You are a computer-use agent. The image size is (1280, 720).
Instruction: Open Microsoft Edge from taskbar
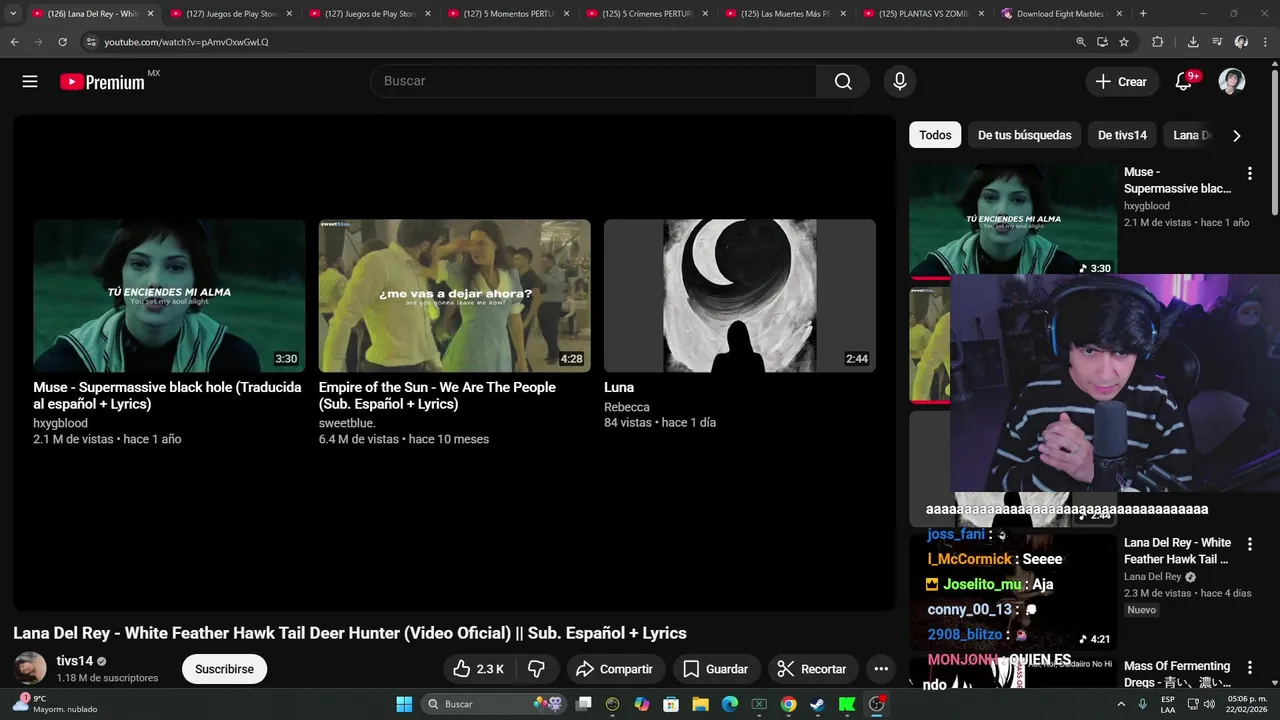[x=730, y=704]
